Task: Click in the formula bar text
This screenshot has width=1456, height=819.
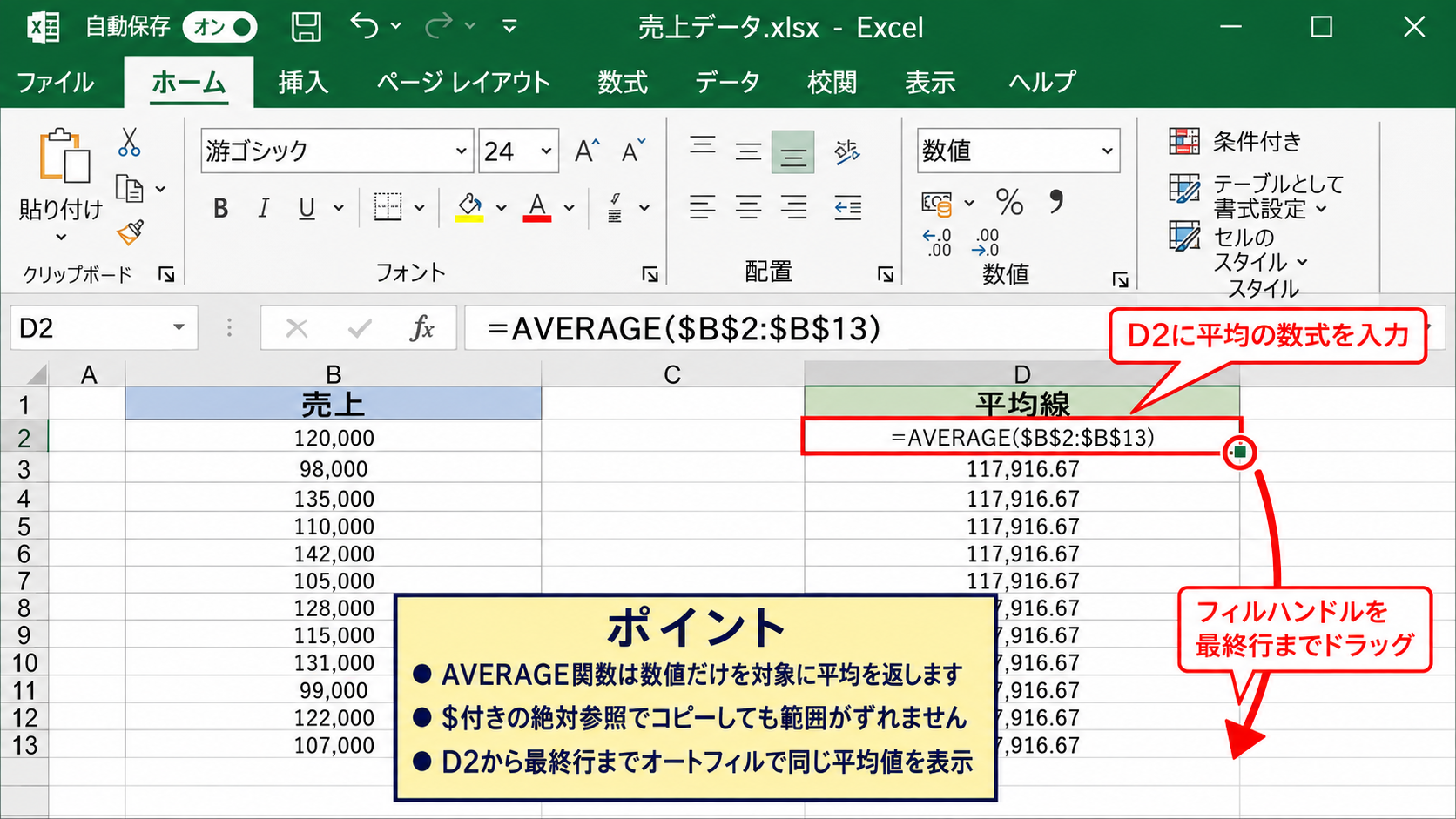Action: (684, 329)
